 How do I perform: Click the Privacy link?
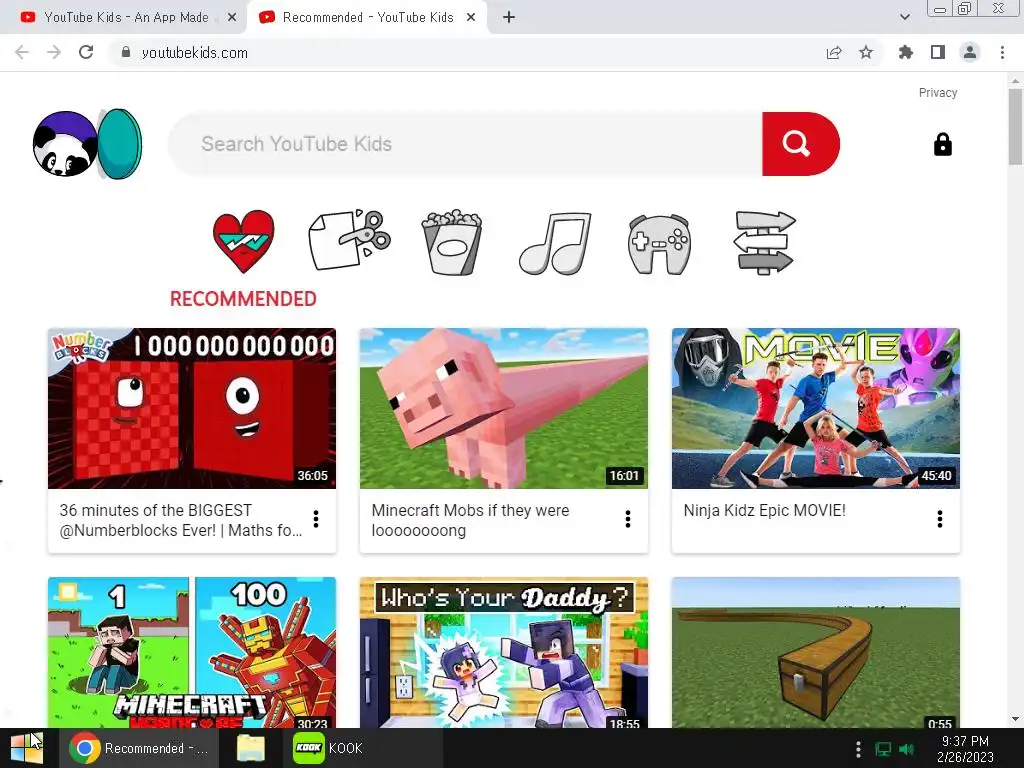point(938,93)
